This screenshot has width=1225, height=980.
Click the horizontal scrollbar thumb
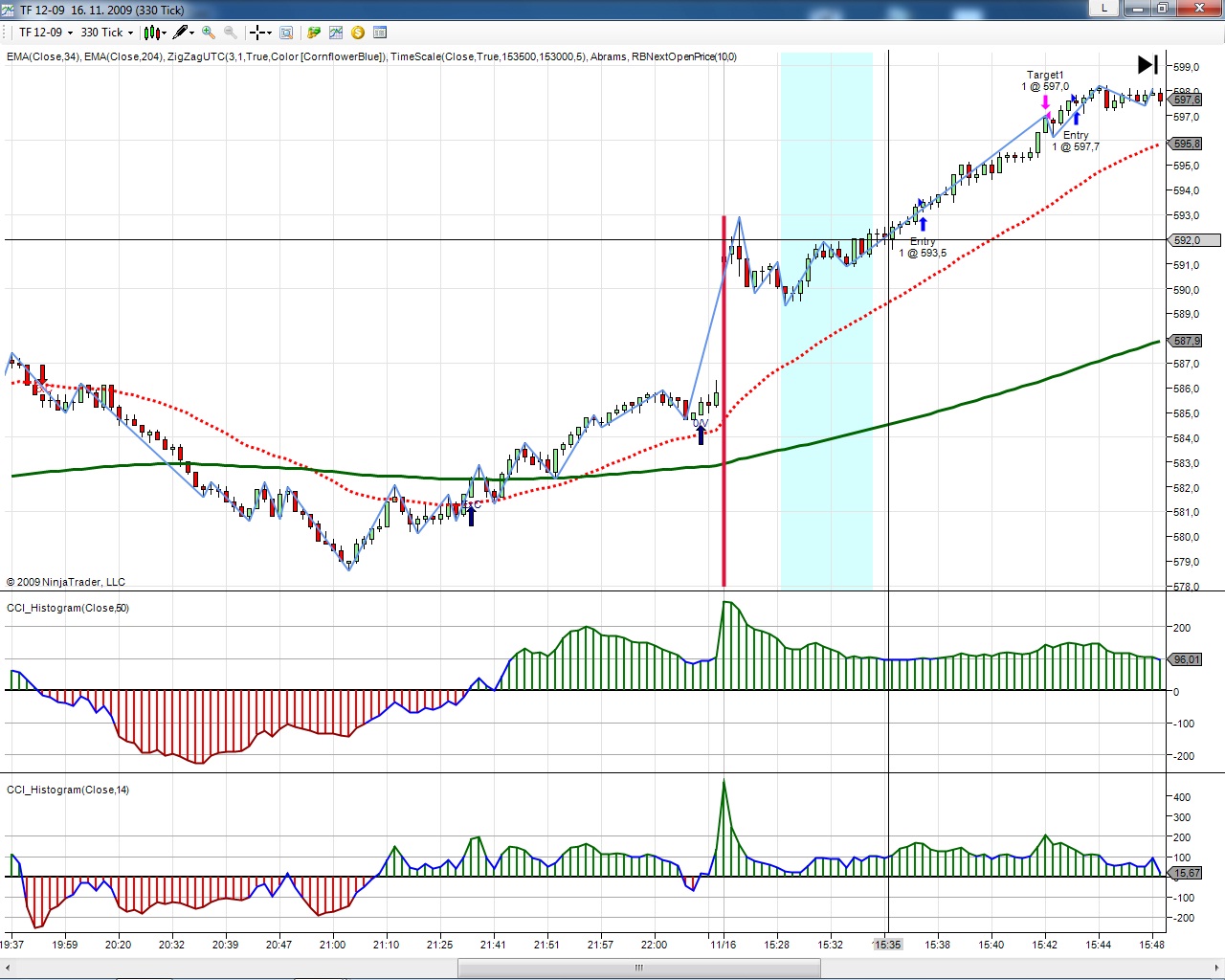click(638, 968)
